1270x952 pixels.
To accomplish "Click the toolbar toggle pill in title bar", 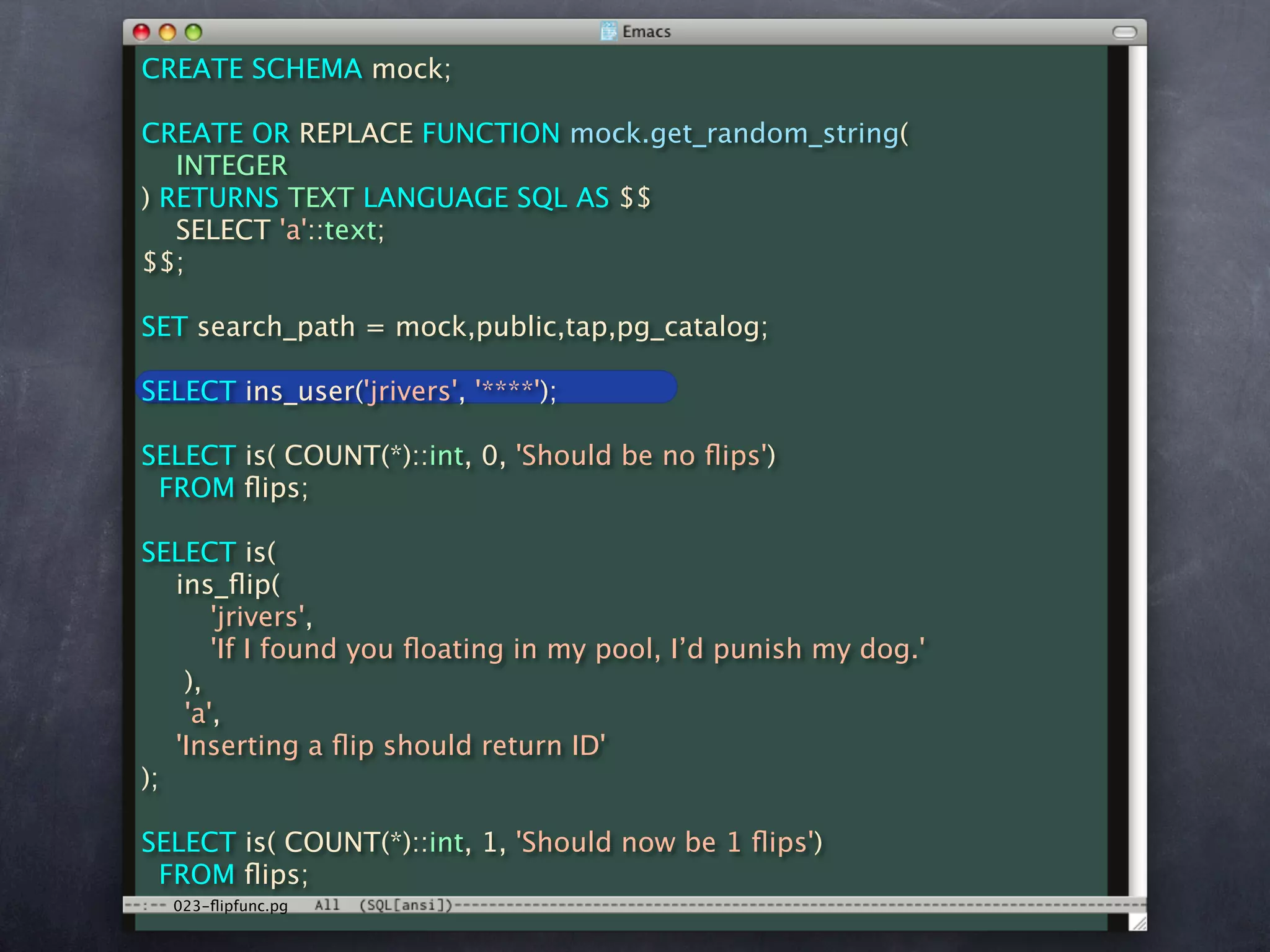I will coord(1124,32).
